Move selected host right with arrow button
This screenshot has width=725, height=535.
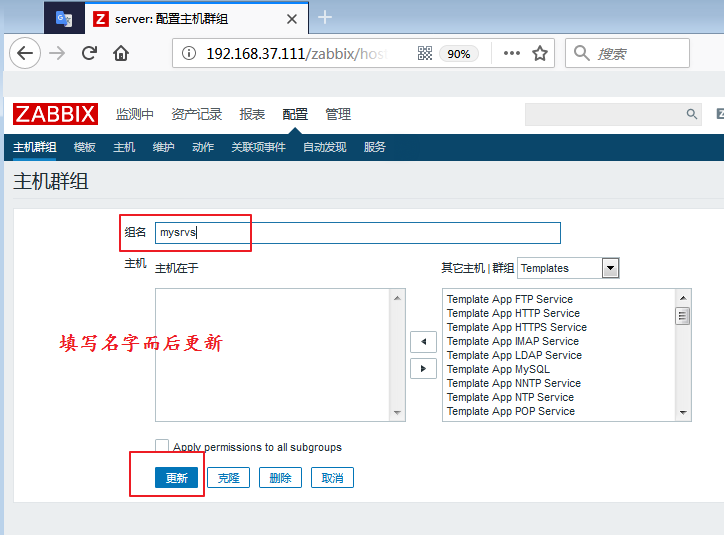coord(423,368)
